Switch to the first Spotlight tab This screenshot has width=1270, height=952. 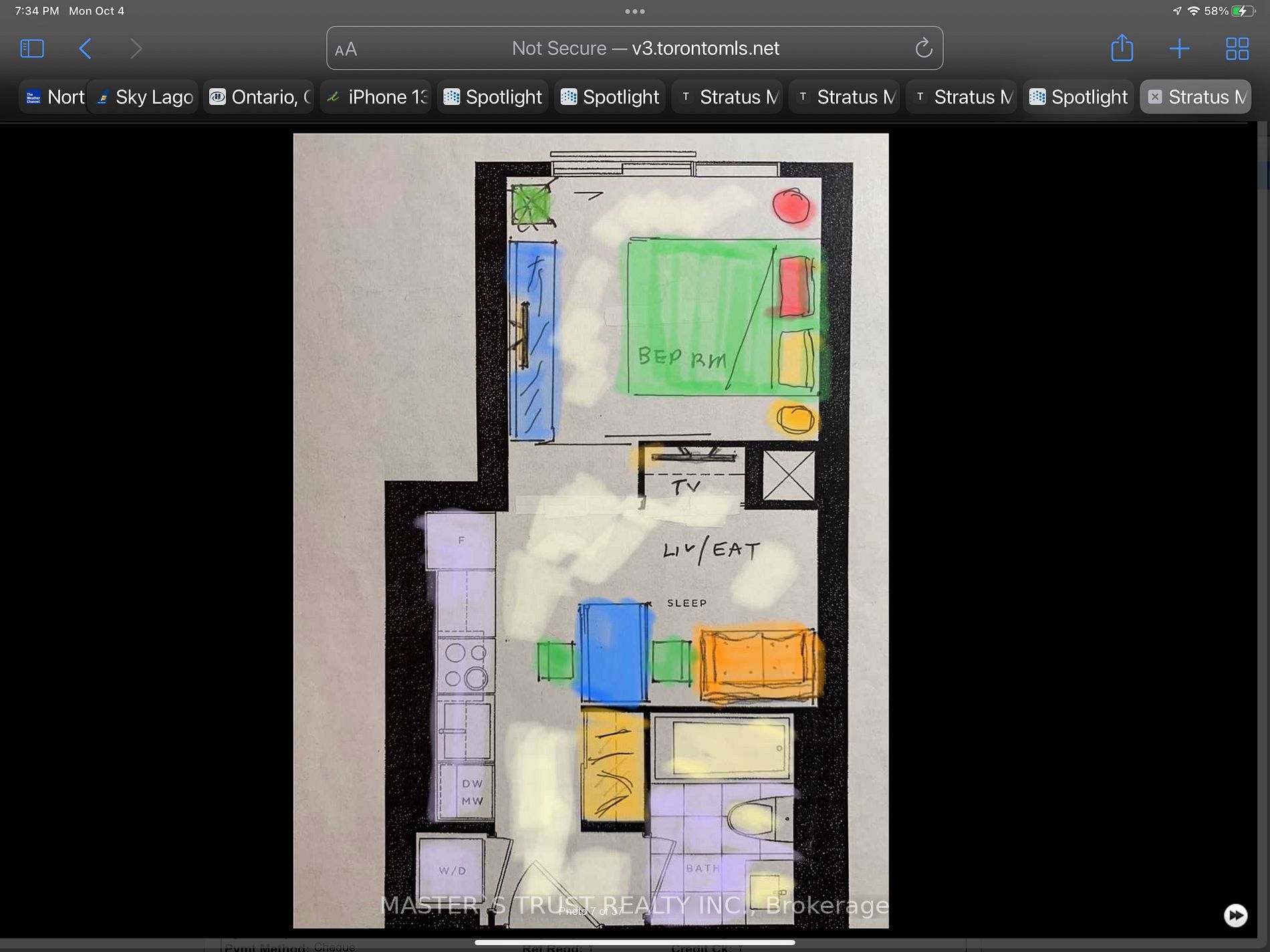pyautogui.click(x=493, y=97)
